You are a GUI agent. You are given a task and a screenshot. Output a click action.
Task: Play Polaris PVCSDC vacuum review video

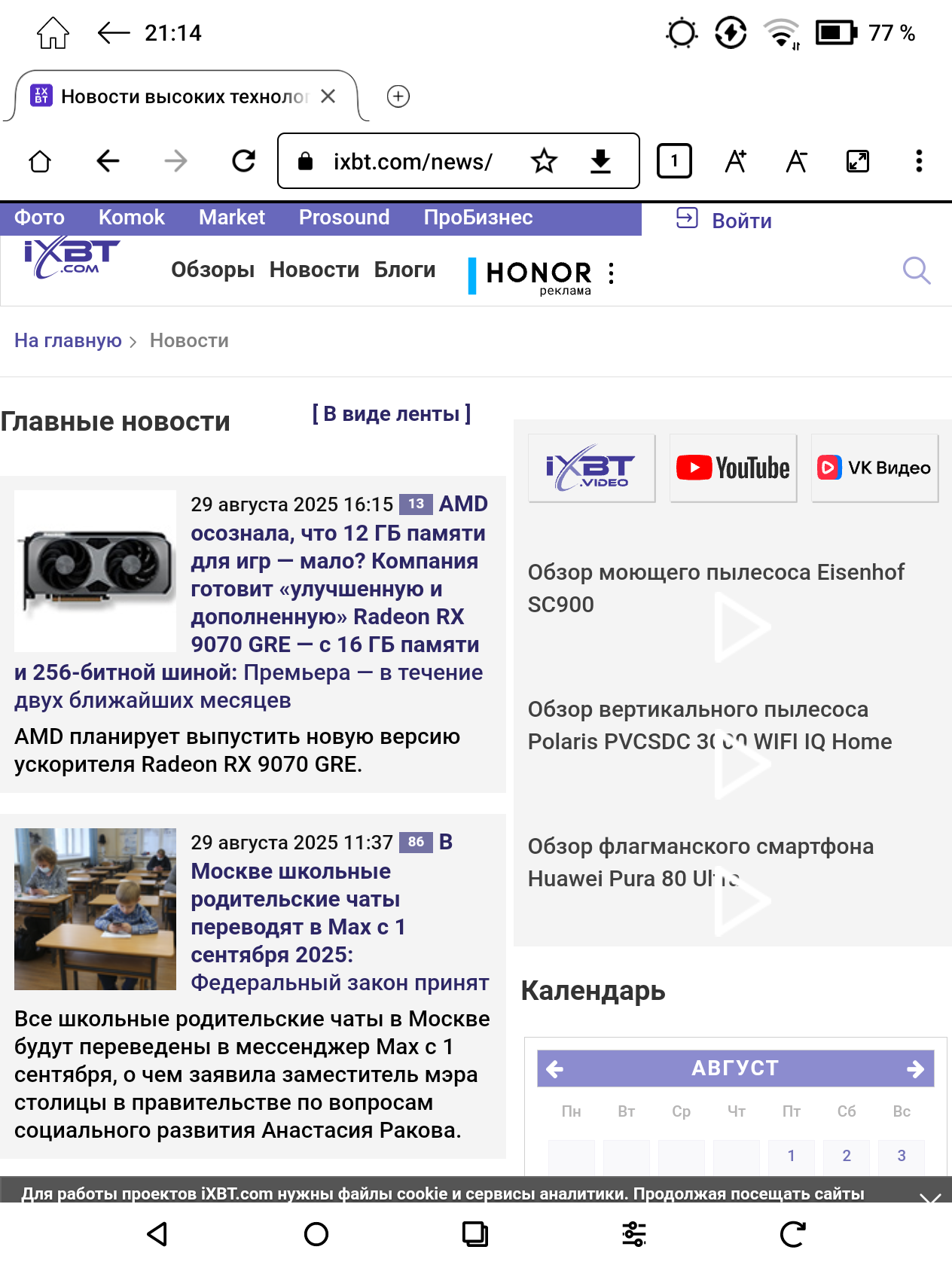click(741, 764)
